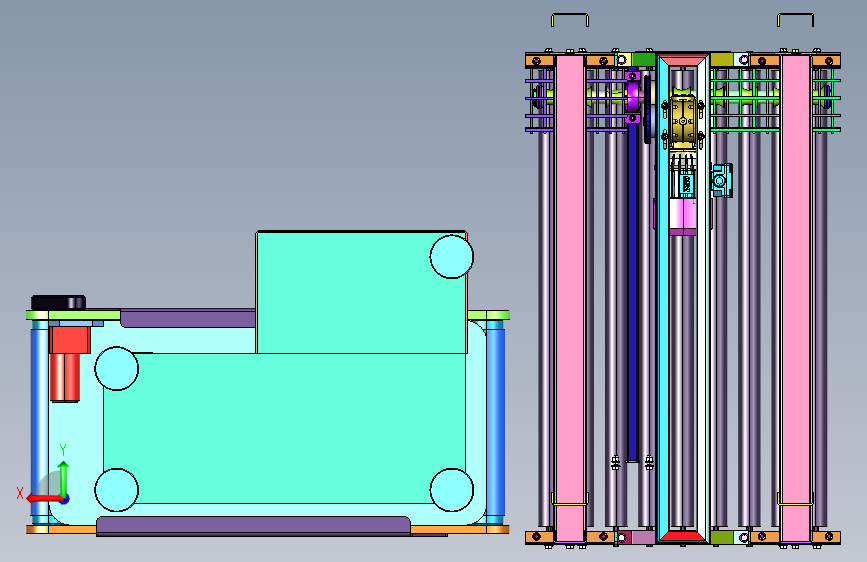Select the yellow bracket above the right pink beam

pyautogui.click(x=795, y=20)
